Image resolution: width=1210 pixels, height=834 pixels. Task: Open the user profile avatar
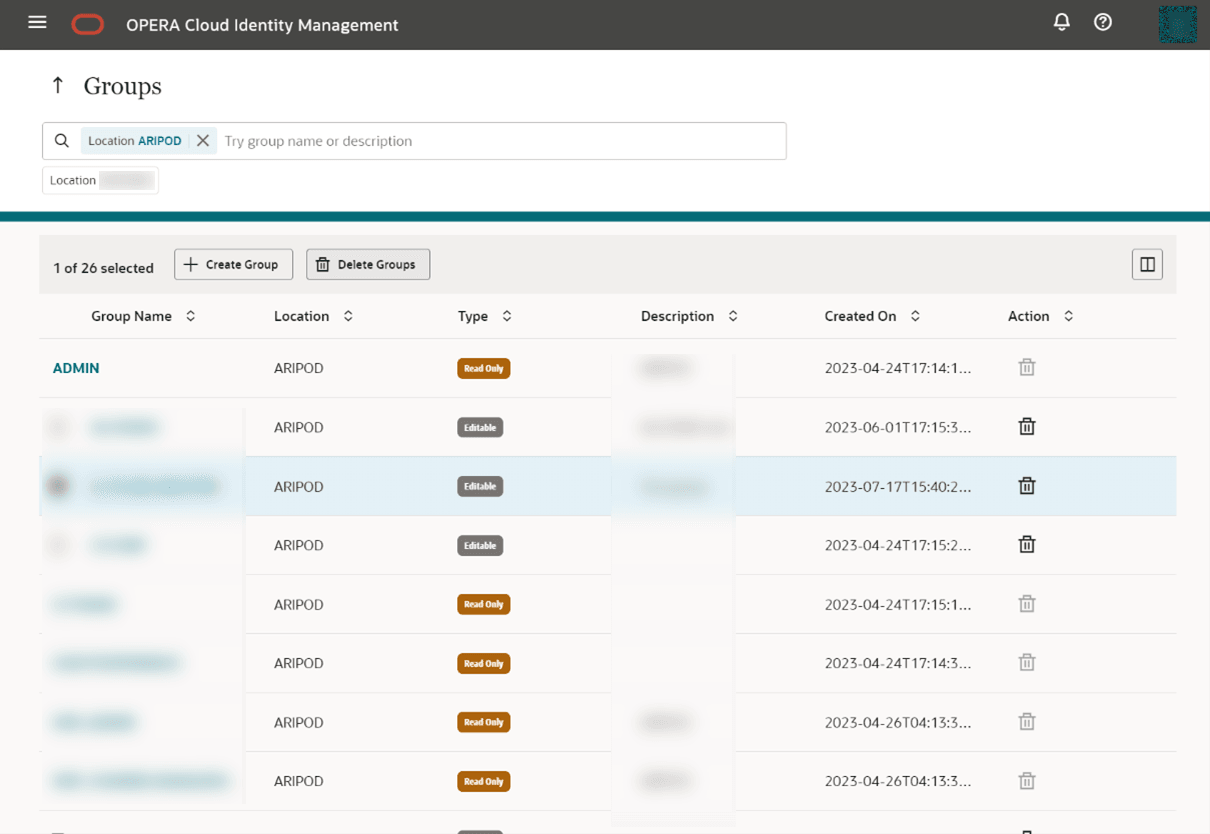[1177, 24]
